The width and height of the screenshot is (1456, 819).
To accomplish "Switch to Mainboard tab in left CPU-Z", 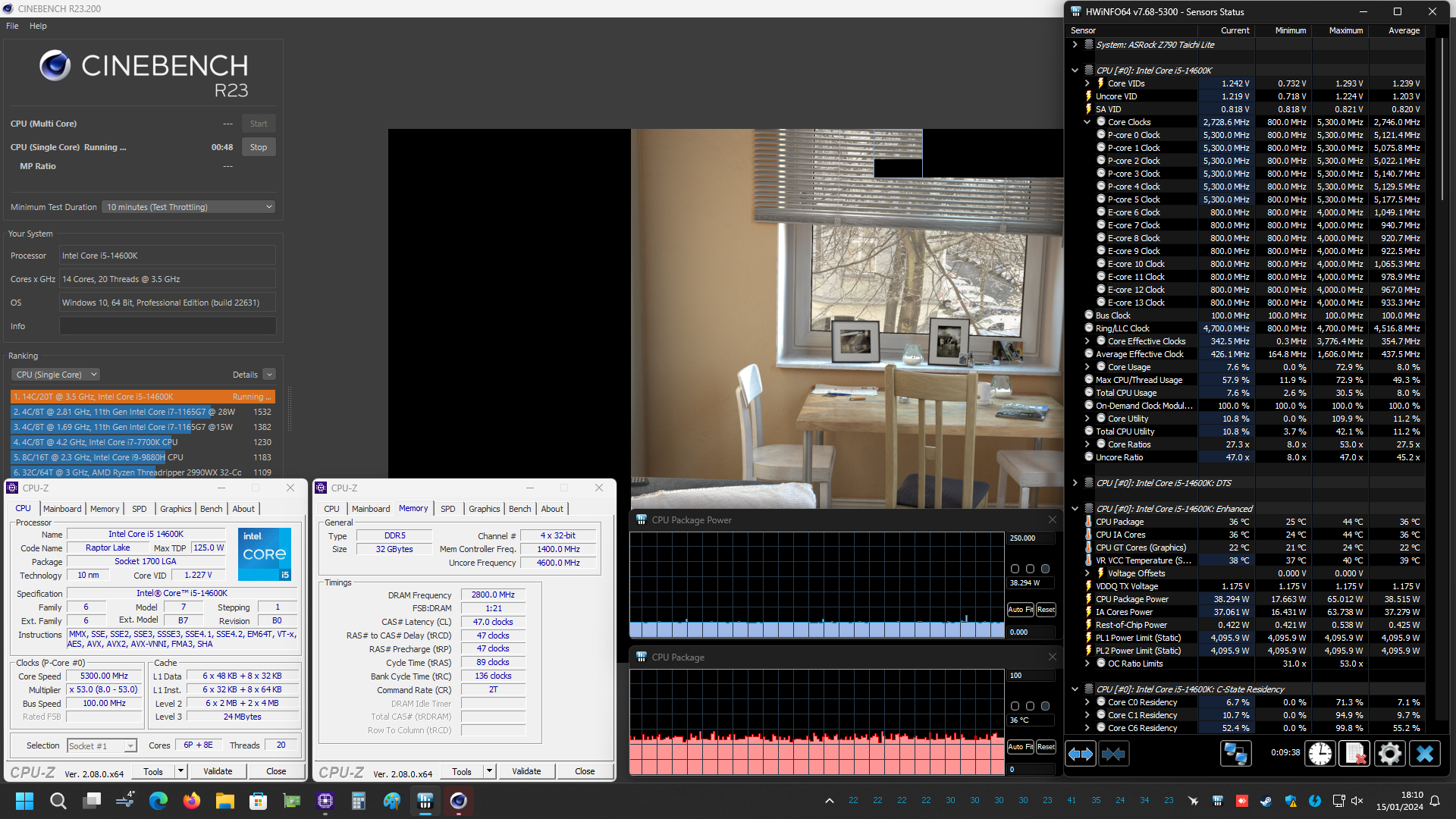I will point(62,509).
